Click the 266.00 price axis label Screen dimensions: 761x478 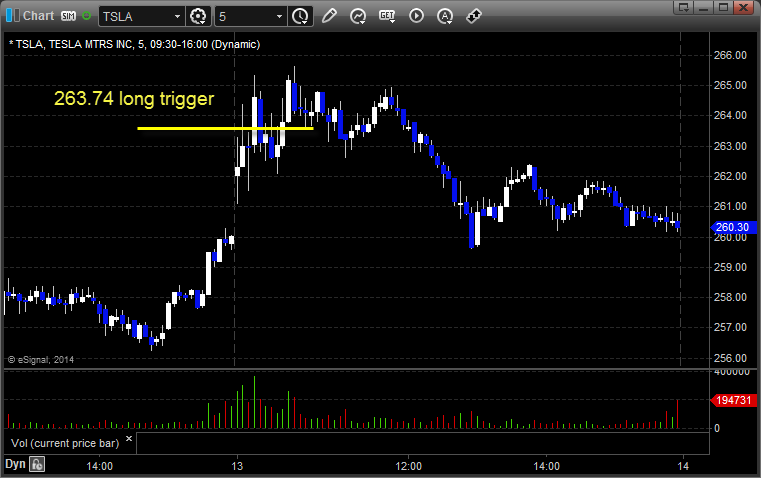[x=730, y=55]
